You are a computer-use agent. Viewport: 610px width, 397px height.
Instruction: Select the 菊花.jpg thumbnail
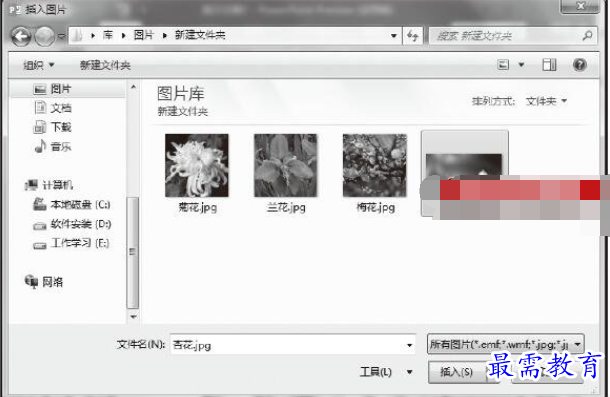pyautogui.click(x=197, y=165)
